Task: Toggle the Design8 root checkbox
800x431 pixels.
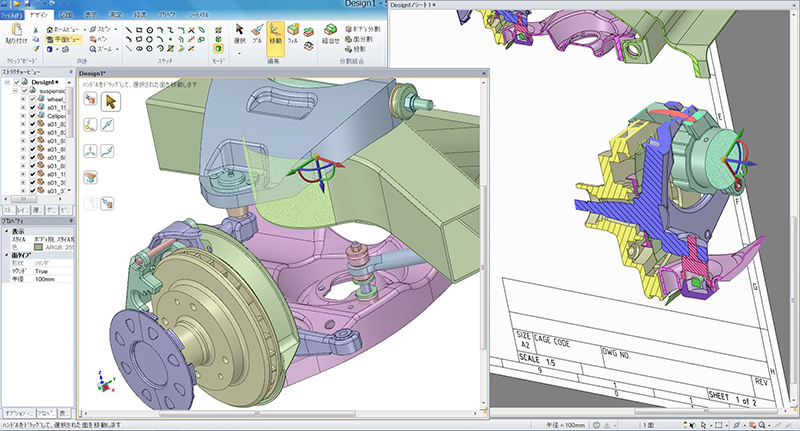Action: pos(15,80)
